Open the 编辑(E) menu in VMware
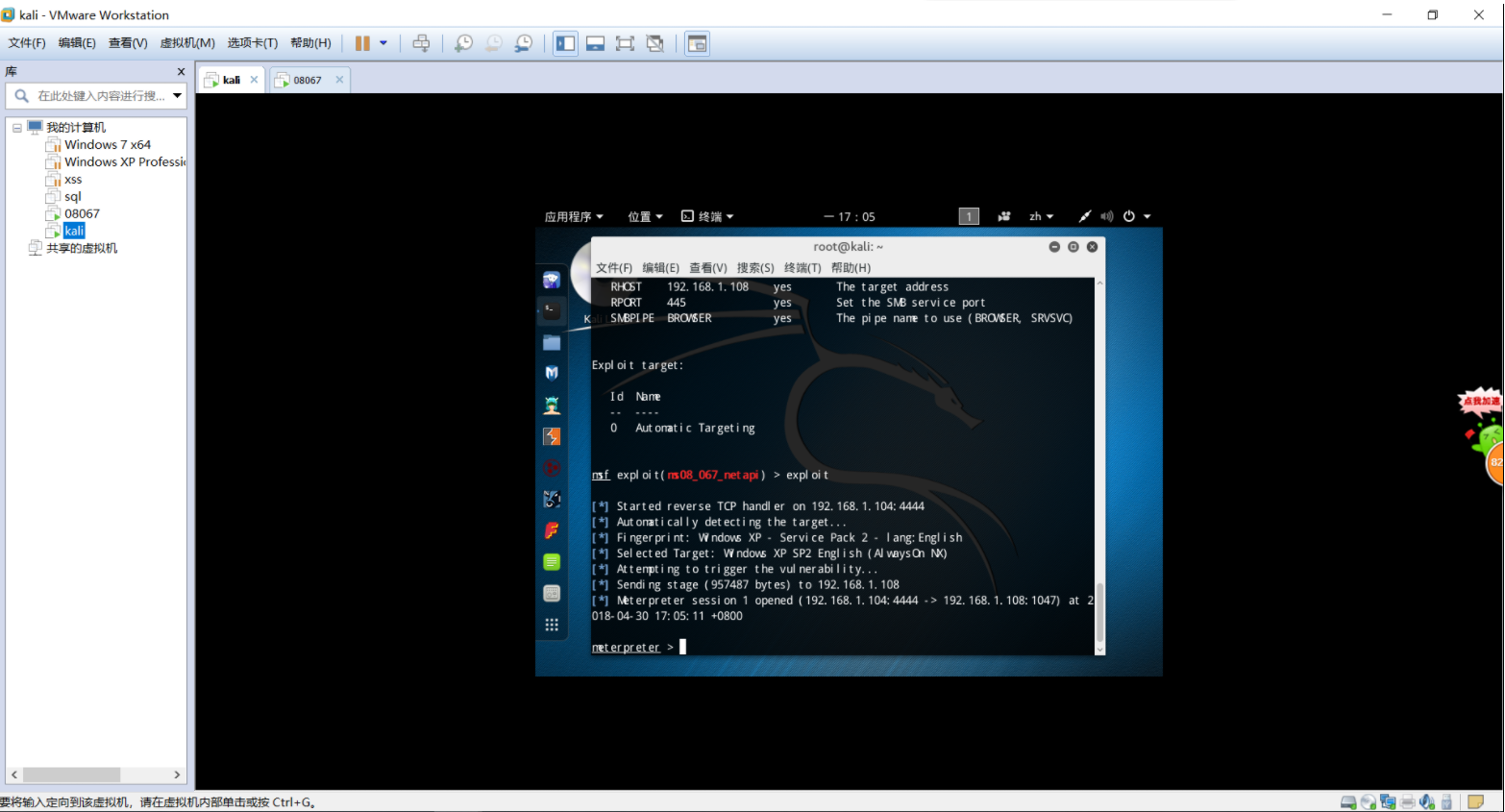This screenshot has height=812, width=1505. [x=77, y=43]
